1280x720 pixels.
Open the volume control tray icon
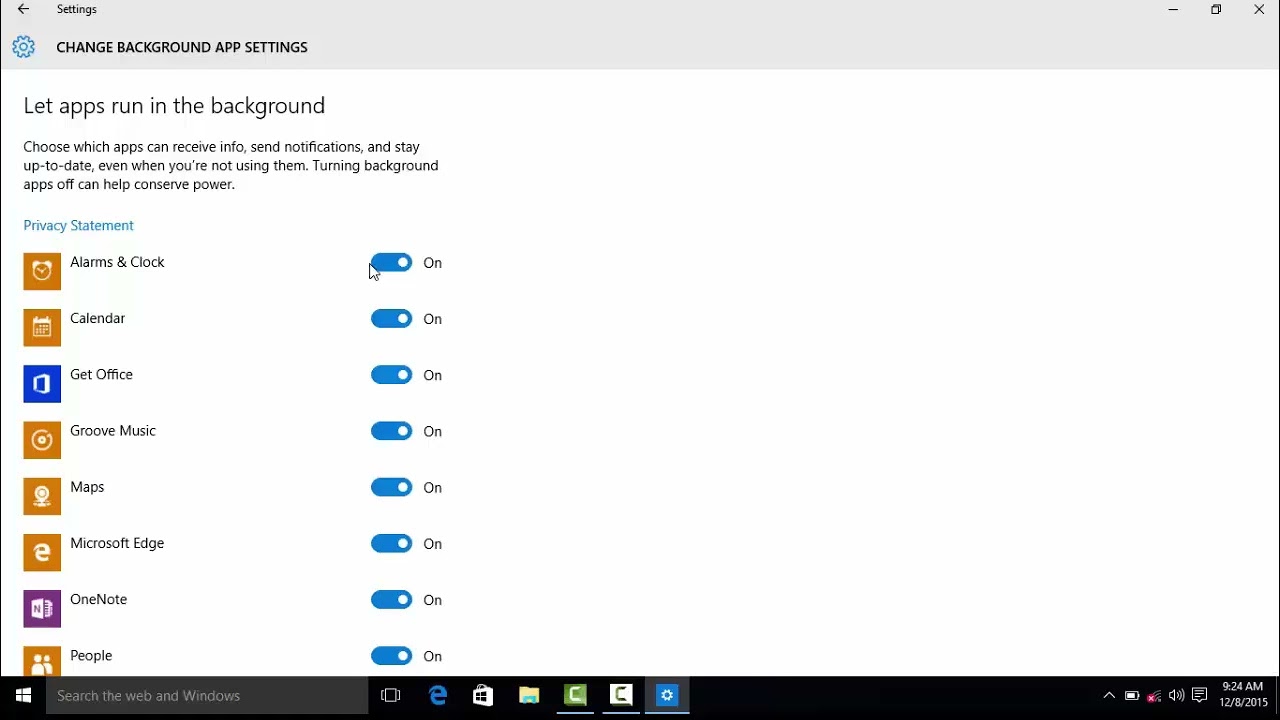pyautogui.click(x=1176, y=696)
